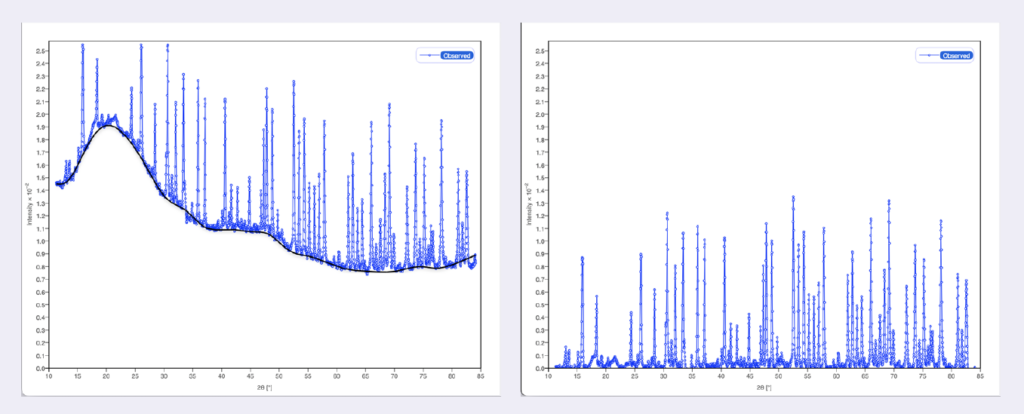Screen dimensions: 1024x414
Task: Click the 50 x-axis tick in right chart
Action: 777,377
